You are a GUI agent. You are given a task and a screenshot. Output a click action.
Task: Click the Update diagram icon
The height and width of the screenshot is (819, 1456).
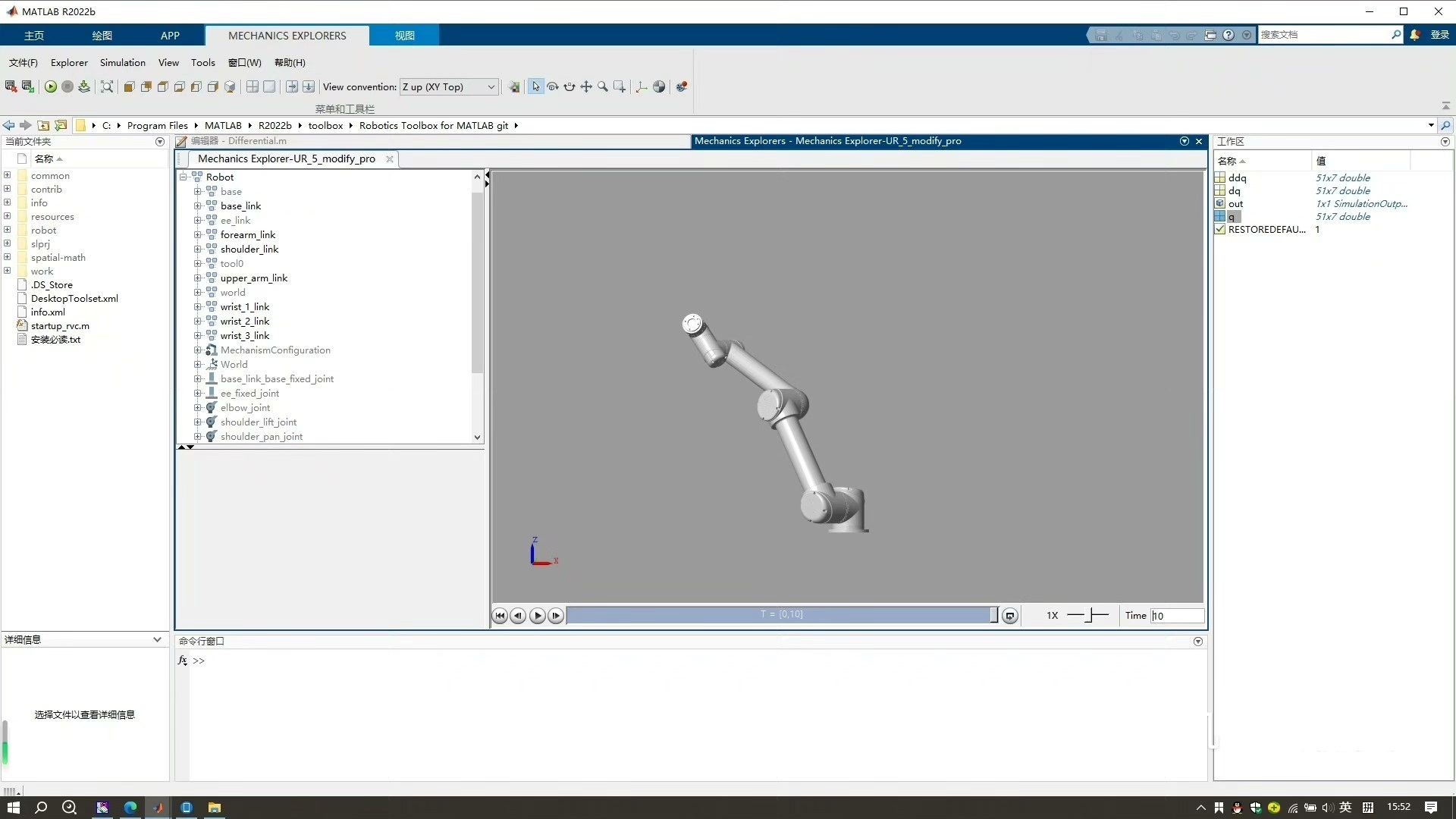pyautogui.click(x=84, y=87)
